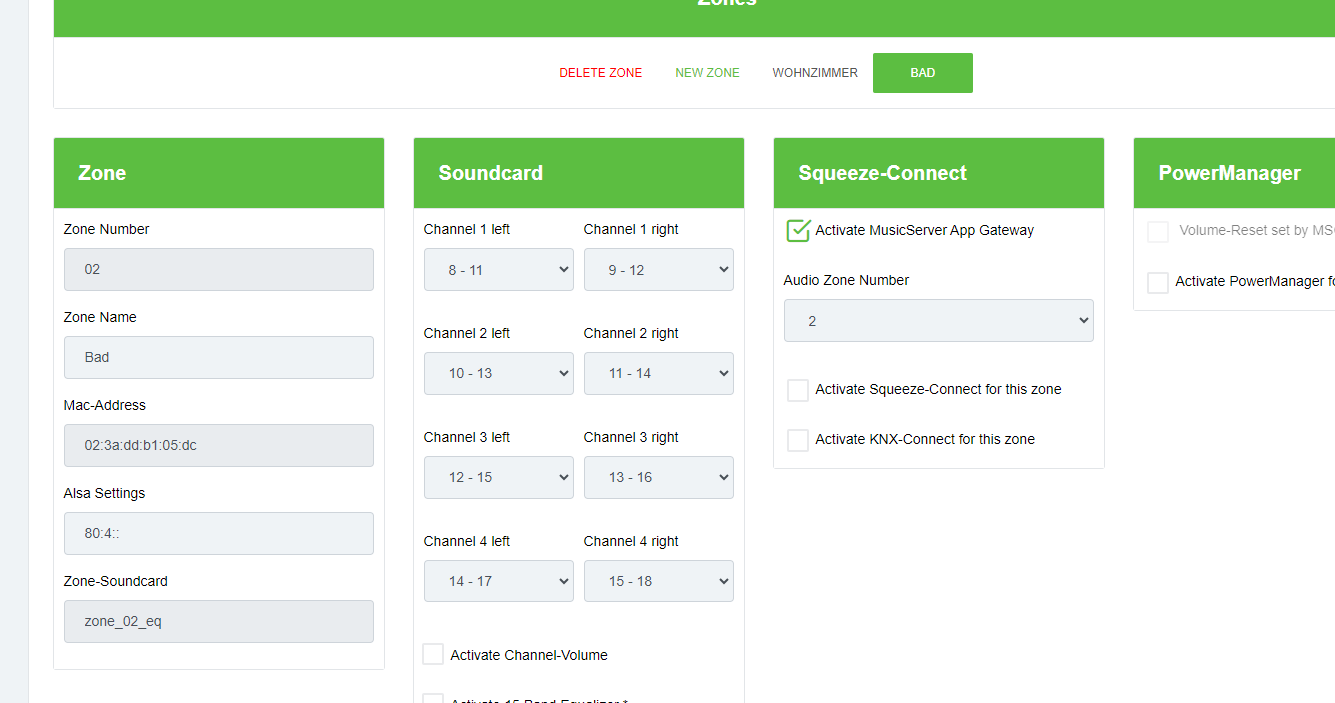This screenshot has width=1335, height=703.
Task: Open Audio Zone Number dropdown
Action: tap(938, 321)
